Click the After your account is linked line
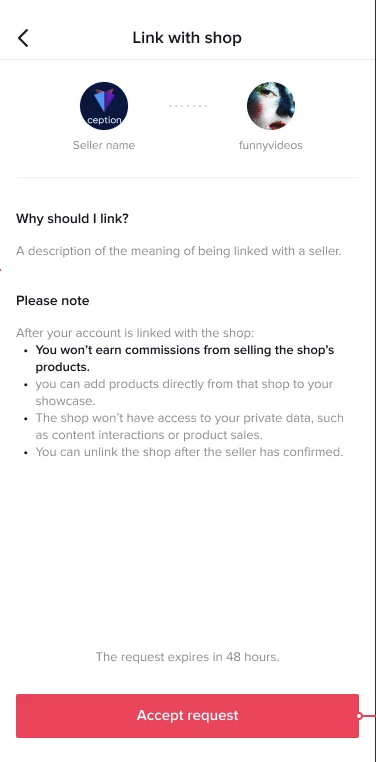Screen dimensions: 376x762 pos(135,333)
